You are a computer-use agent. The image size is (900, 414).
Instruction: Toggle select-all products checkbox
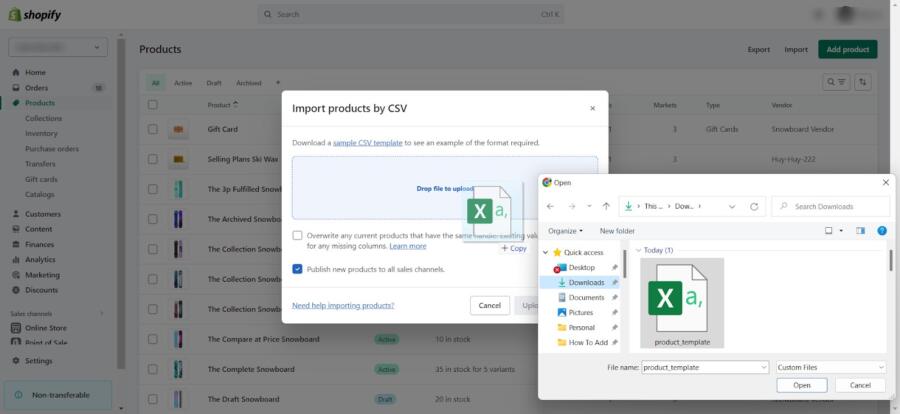coord(153,105)
